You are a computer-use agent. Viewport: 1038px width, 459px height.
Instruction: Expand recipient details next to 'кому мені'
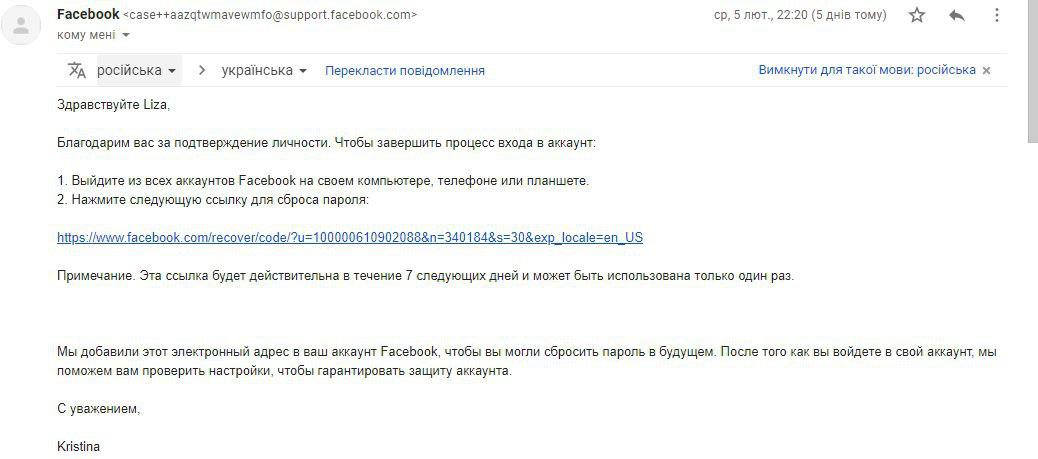(126, 34)
